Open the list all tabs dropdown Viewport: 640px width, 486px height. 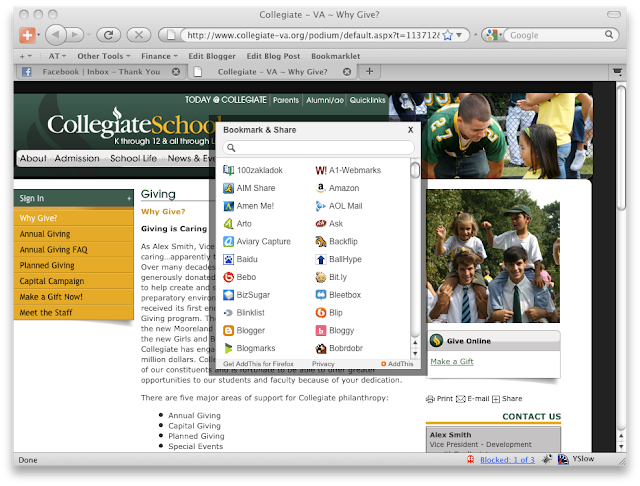tap(617, 72)
